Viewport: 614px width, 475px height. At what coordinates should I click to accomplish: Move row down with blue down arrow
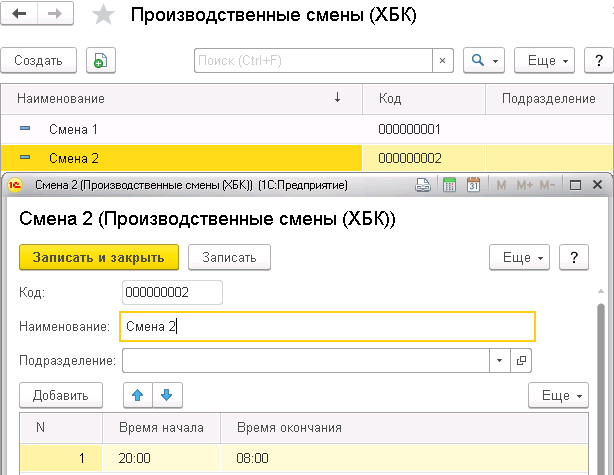[166, 395]
